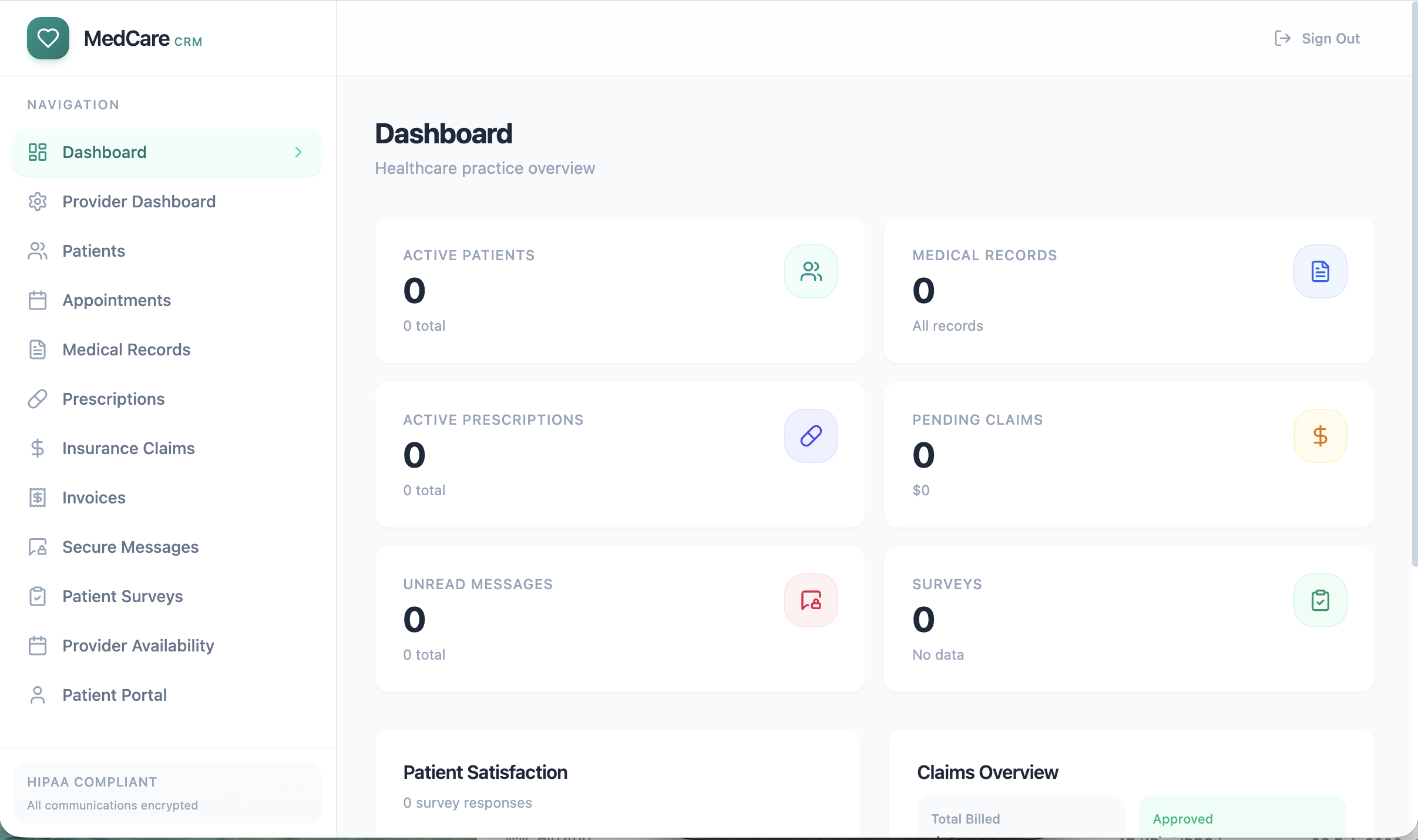Click the Dashboard grid icon in sidebar
Viewport: 1418px width, 840px height.
click(x=38, y=152)
